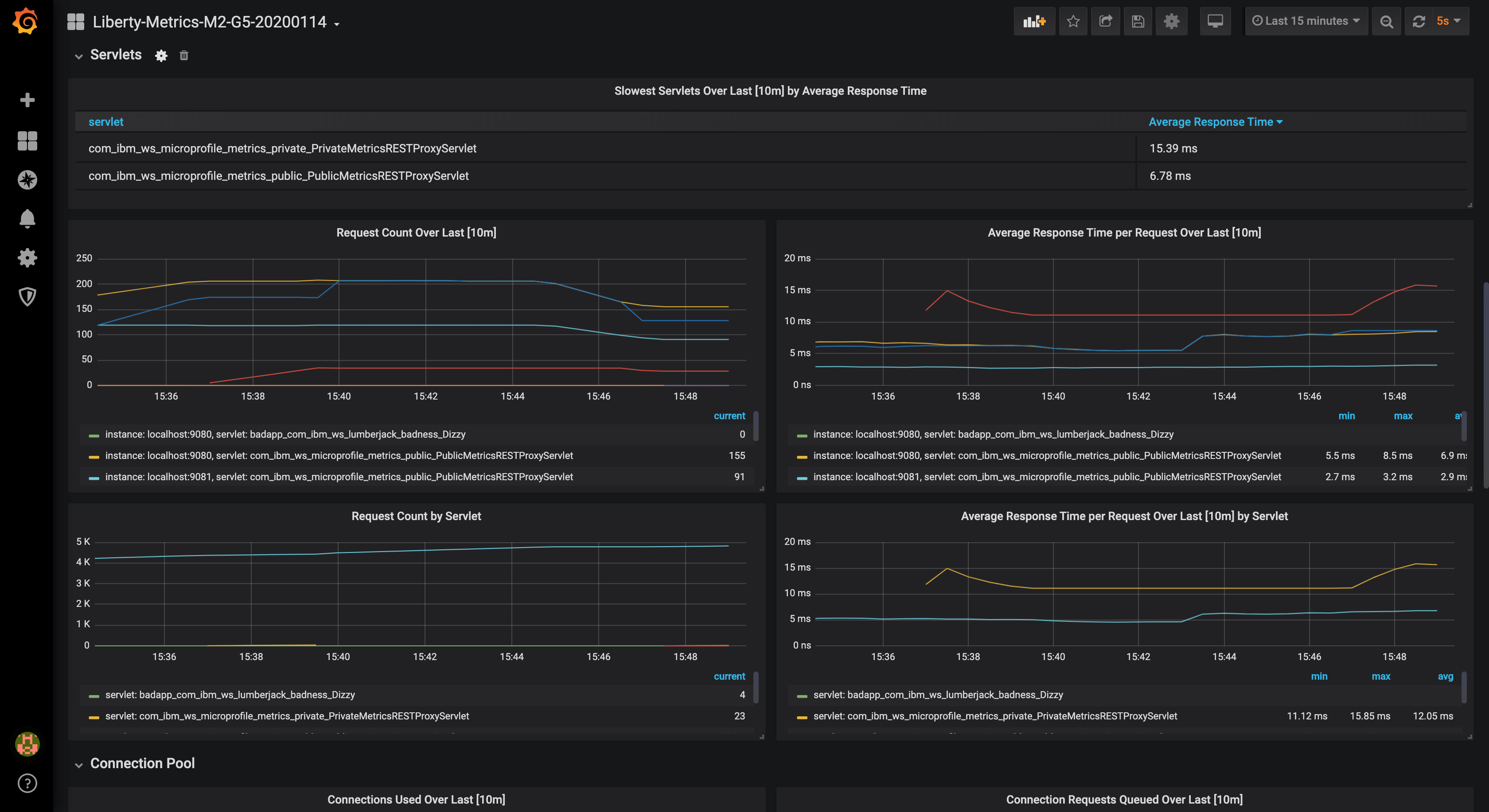Open the Last 15 minutes time picker
The width and height of the screenshot is (1489, 812).
(x=1306, y=21)
